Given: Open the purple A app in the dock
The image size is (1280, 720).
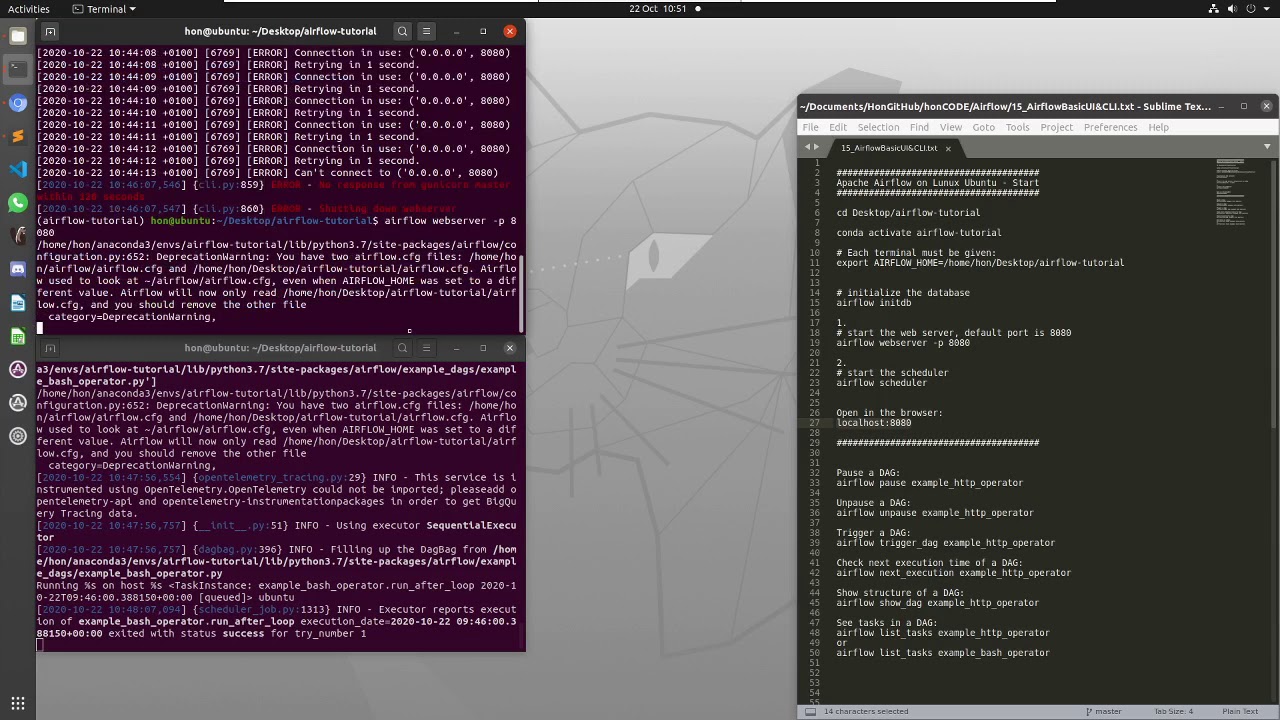Looking at the screenshot, I should tap(17, 370).
